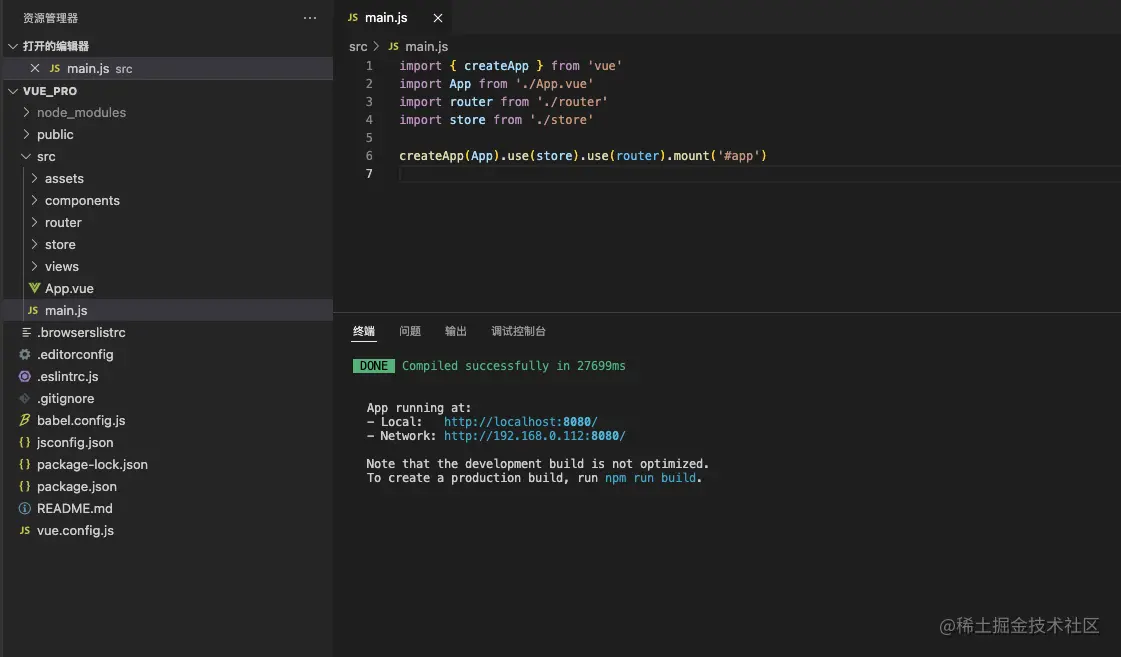Expand the store folder
This screenshot has width=1121, height=657.
click(34, 244)
